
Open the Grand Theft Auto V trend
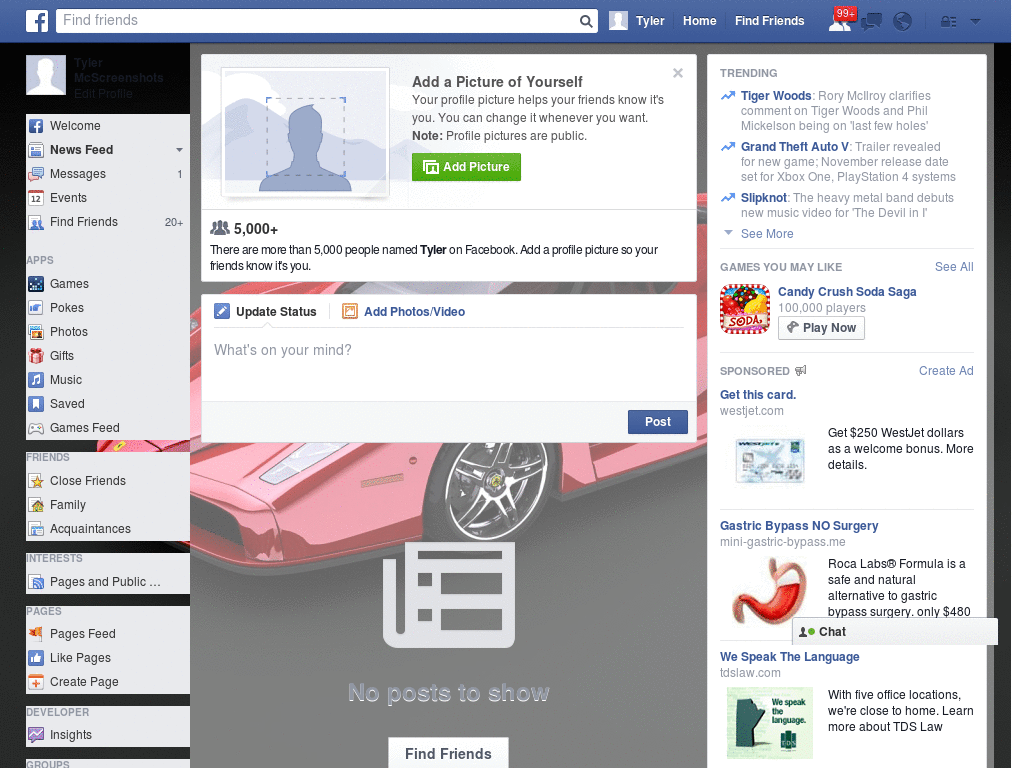pos(795,147)
